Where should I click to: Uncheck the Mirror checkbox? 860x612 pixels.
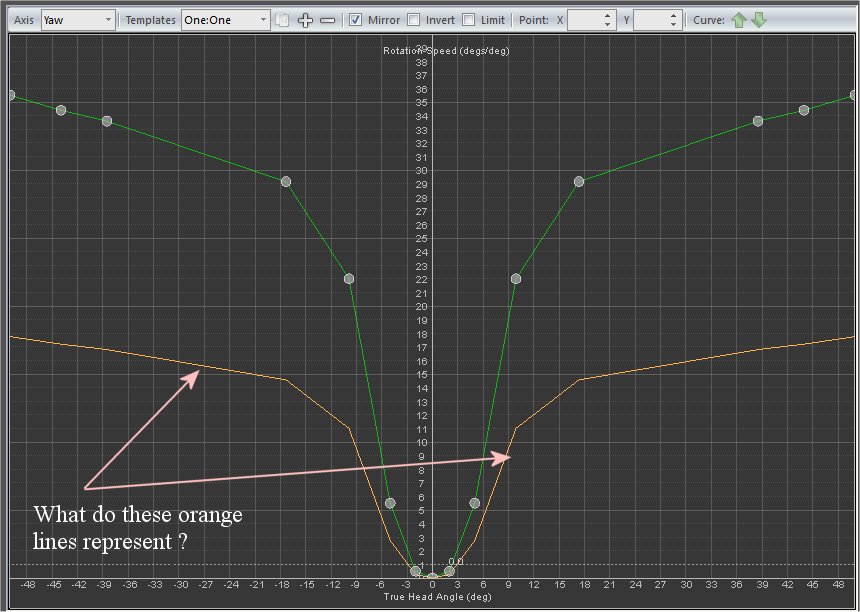point(356,20)
